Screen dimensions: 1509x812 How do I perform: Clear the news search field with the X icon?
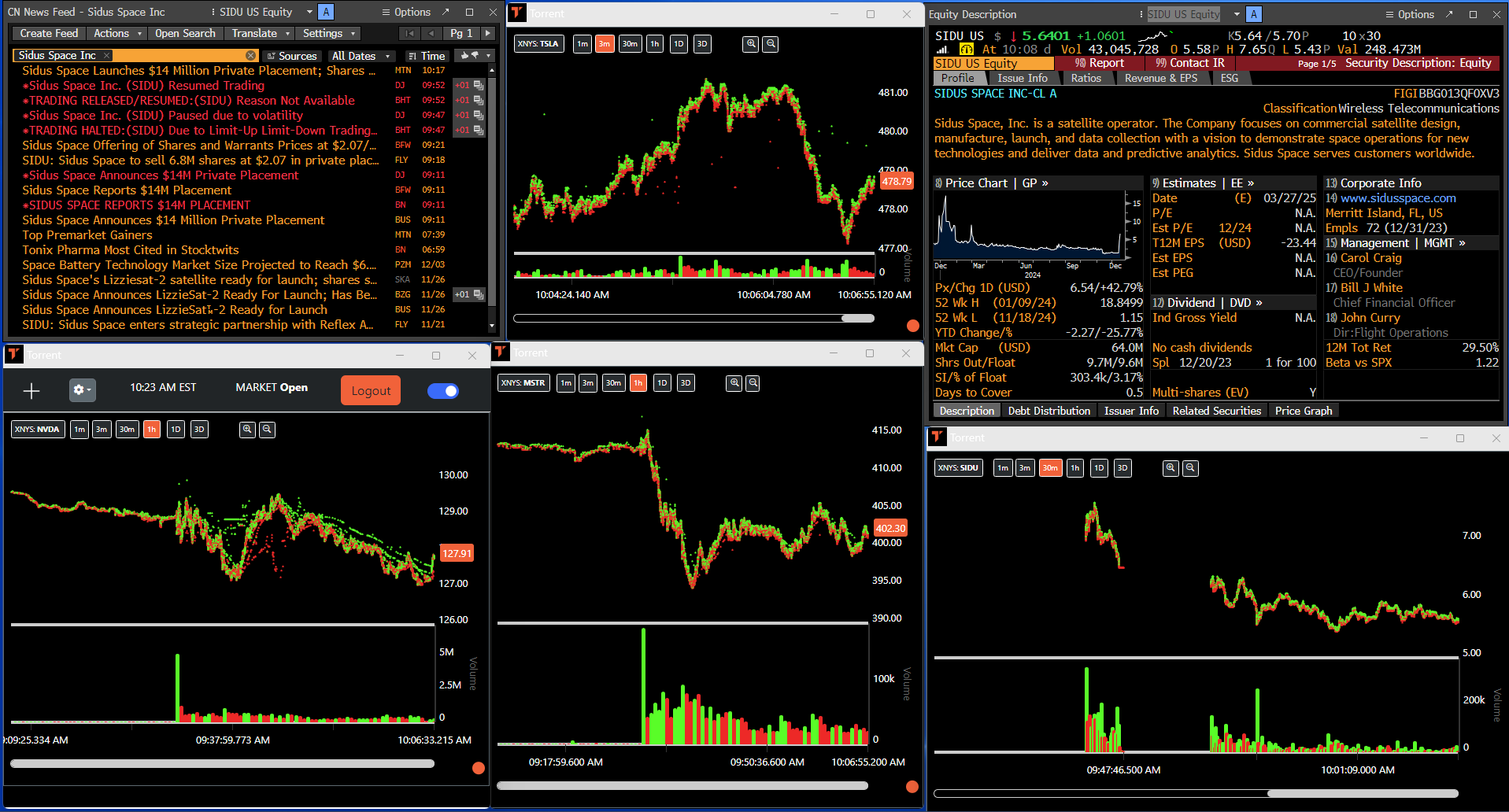250,55
